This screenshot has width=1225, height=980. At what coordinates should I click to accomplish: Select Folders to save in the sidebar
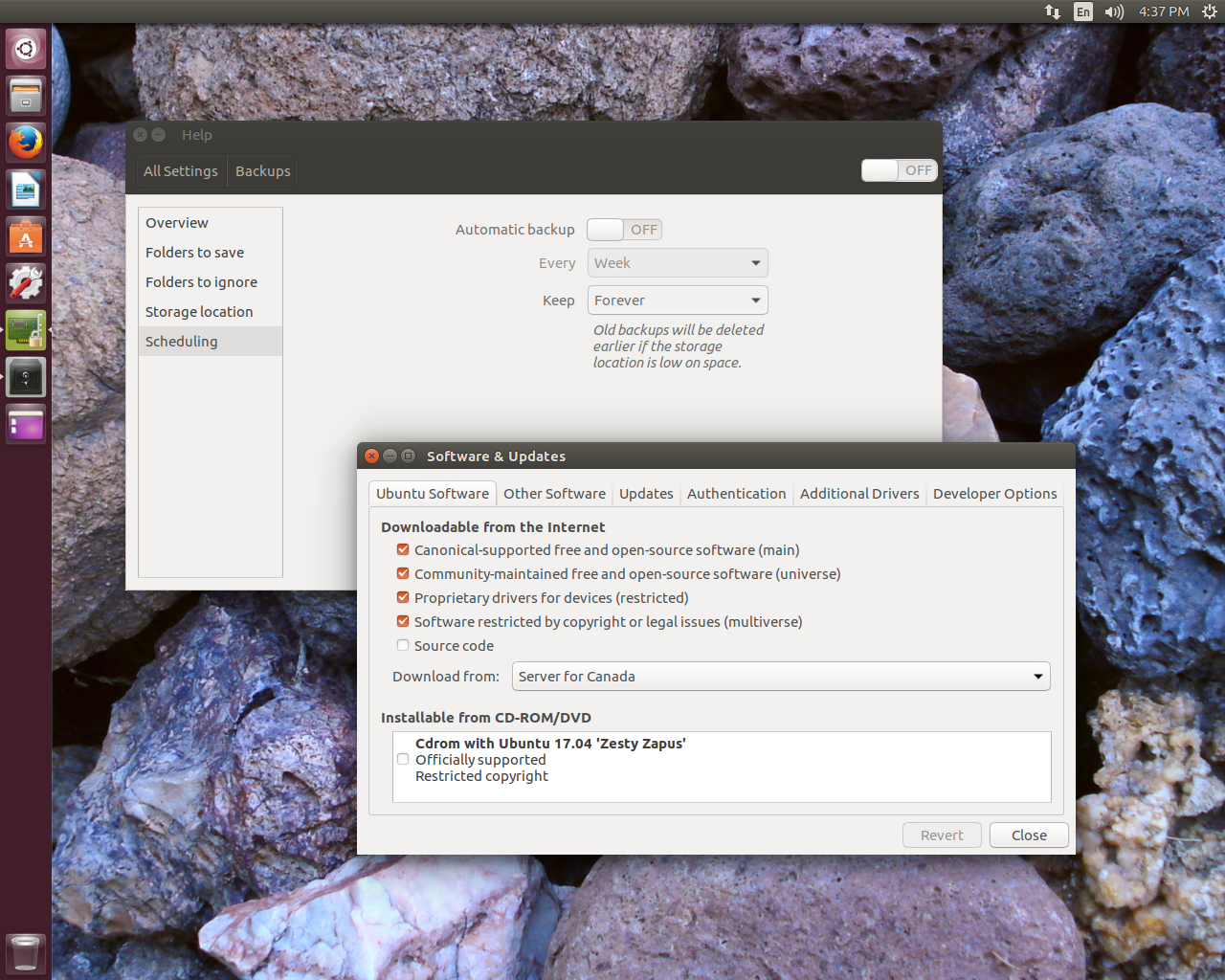tap(211, 253)
